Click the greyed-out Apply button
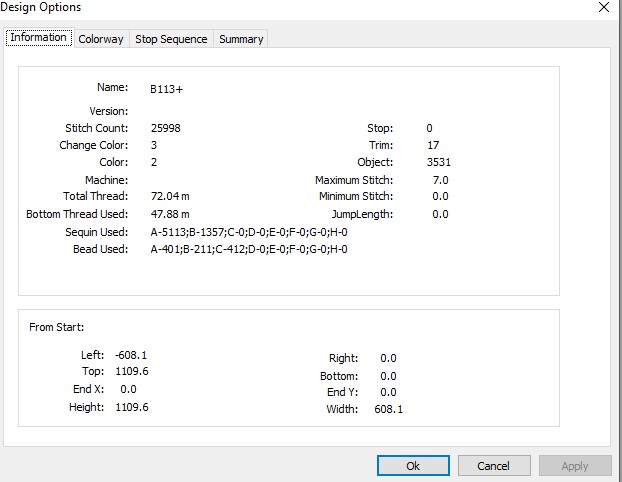 point(575,465)
